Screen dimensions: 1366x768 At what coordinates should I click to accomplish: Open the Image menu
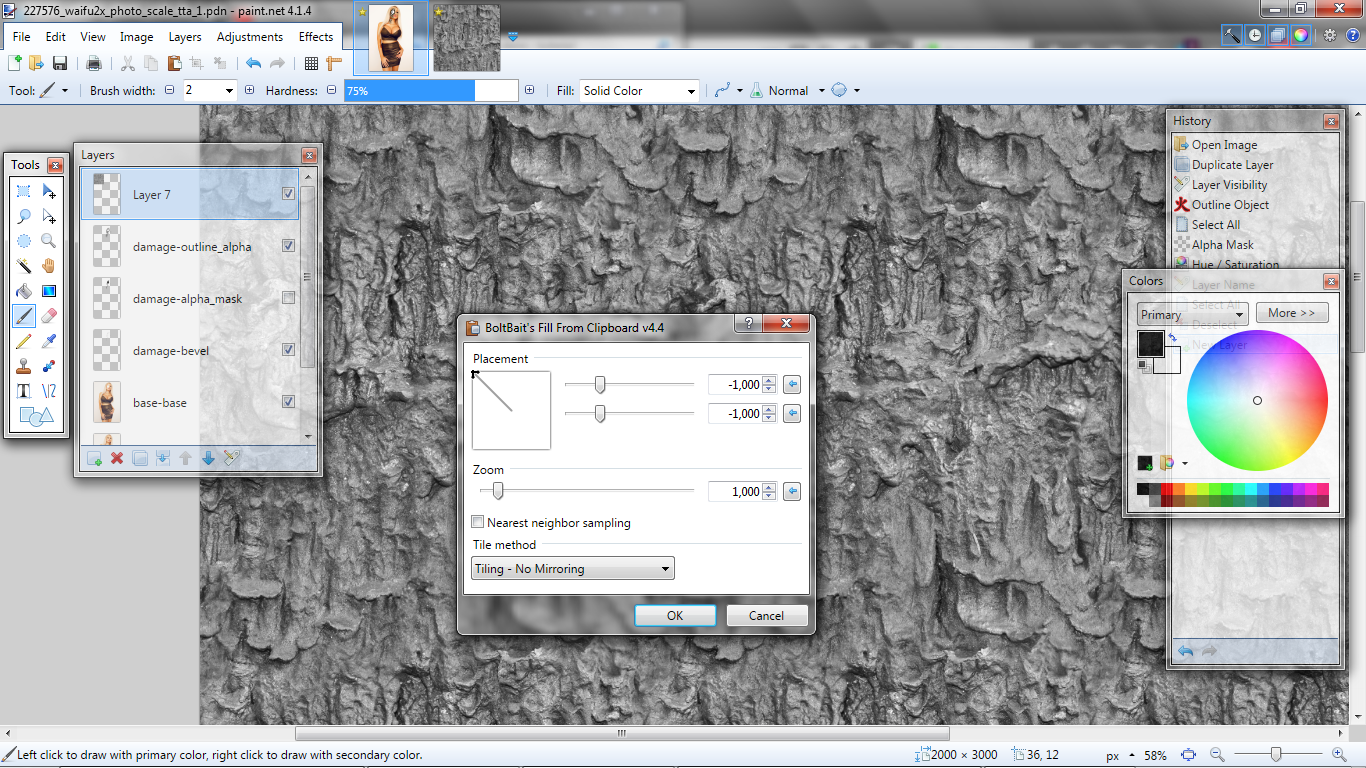(x=137, y=37)
